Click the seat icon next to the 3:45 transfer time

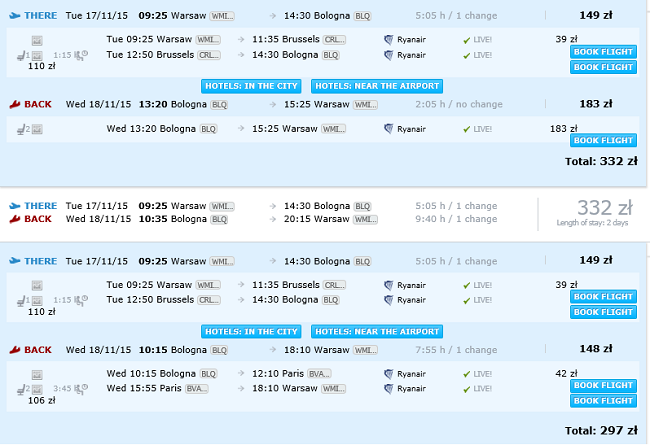[x=21, y=389]
